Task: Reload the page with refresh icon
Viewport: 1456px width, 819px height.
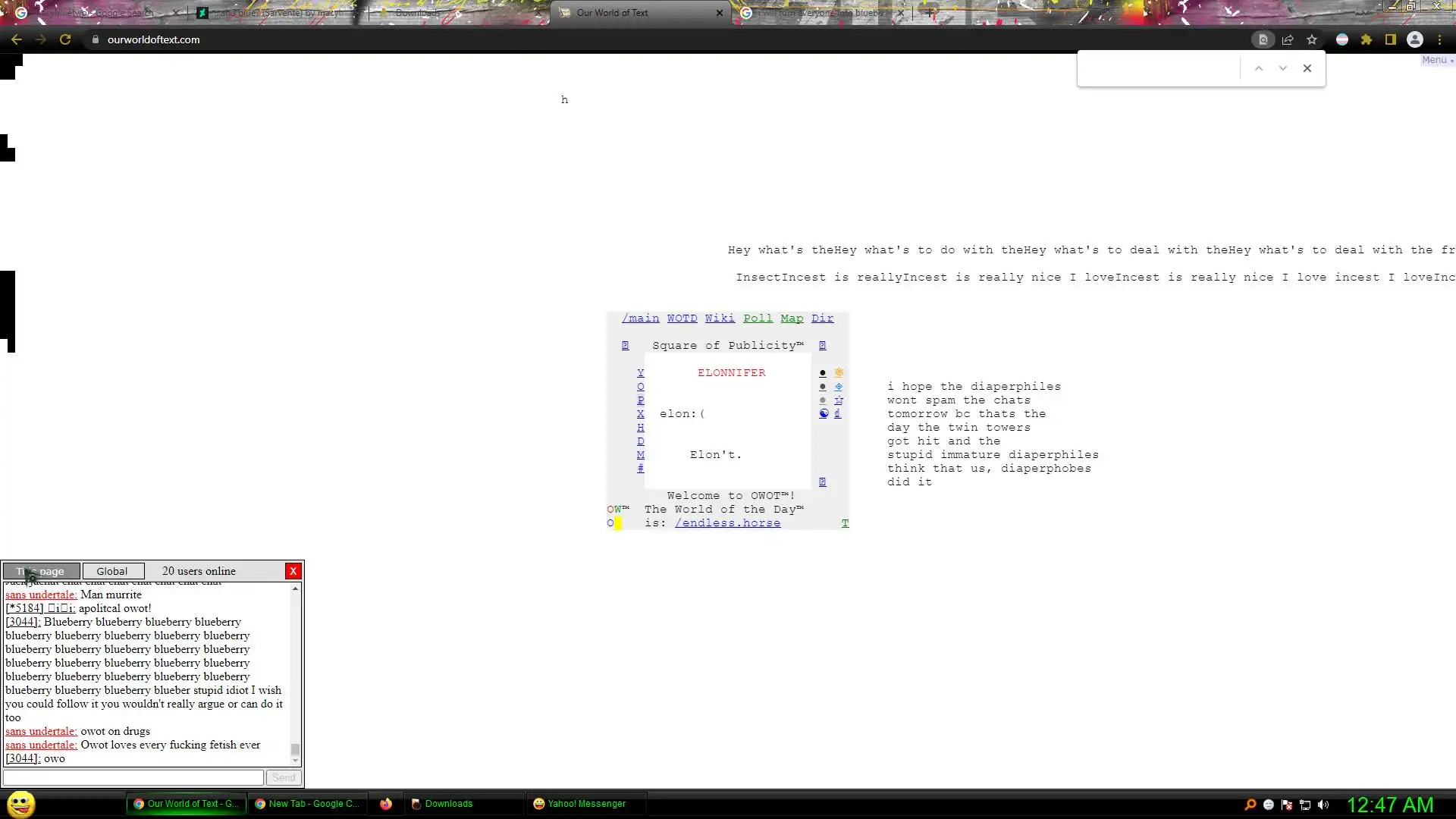Action: point(65,39)
